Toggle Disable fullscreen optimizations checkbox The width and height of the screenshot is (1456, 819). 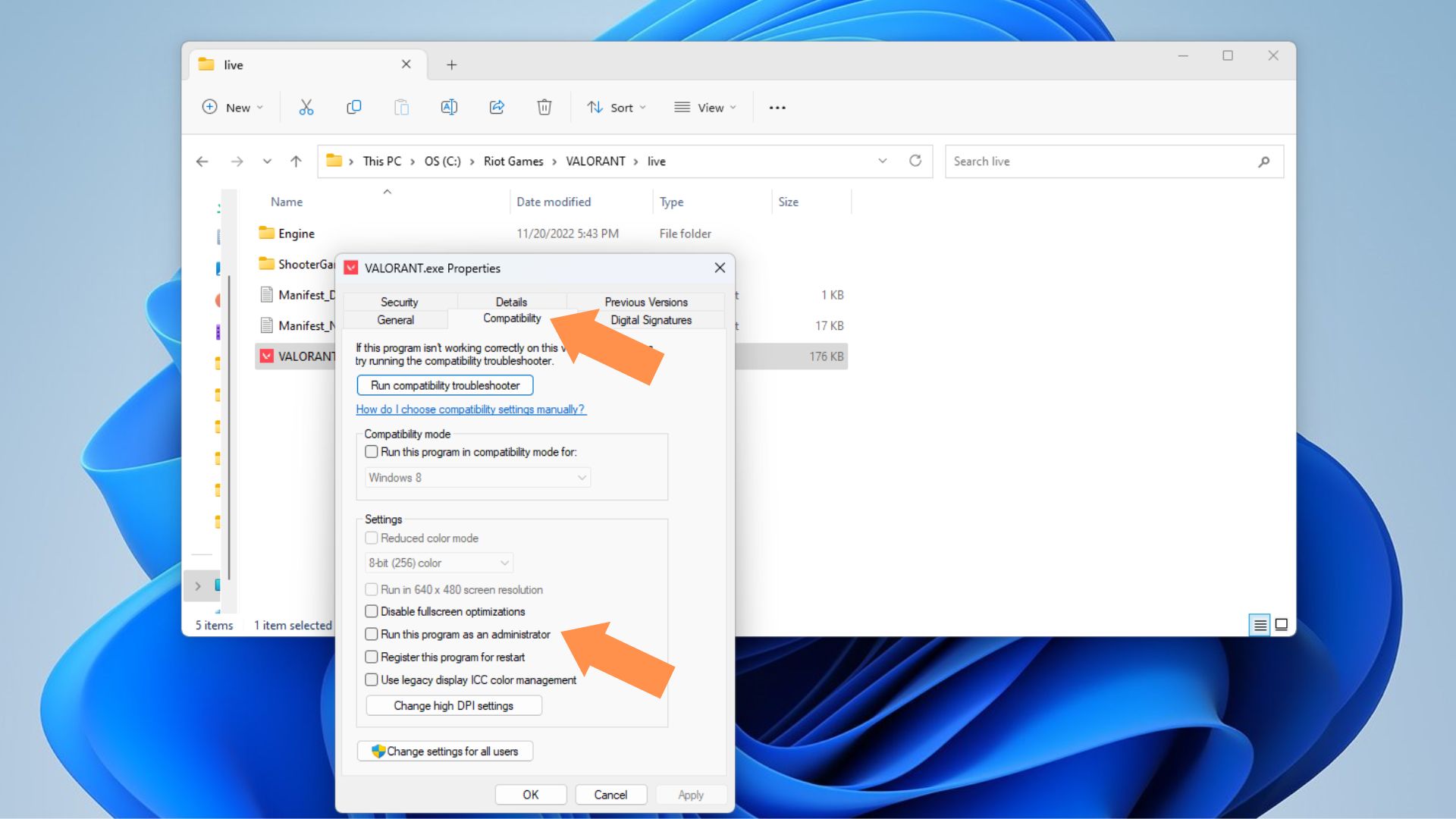(372, 611)
